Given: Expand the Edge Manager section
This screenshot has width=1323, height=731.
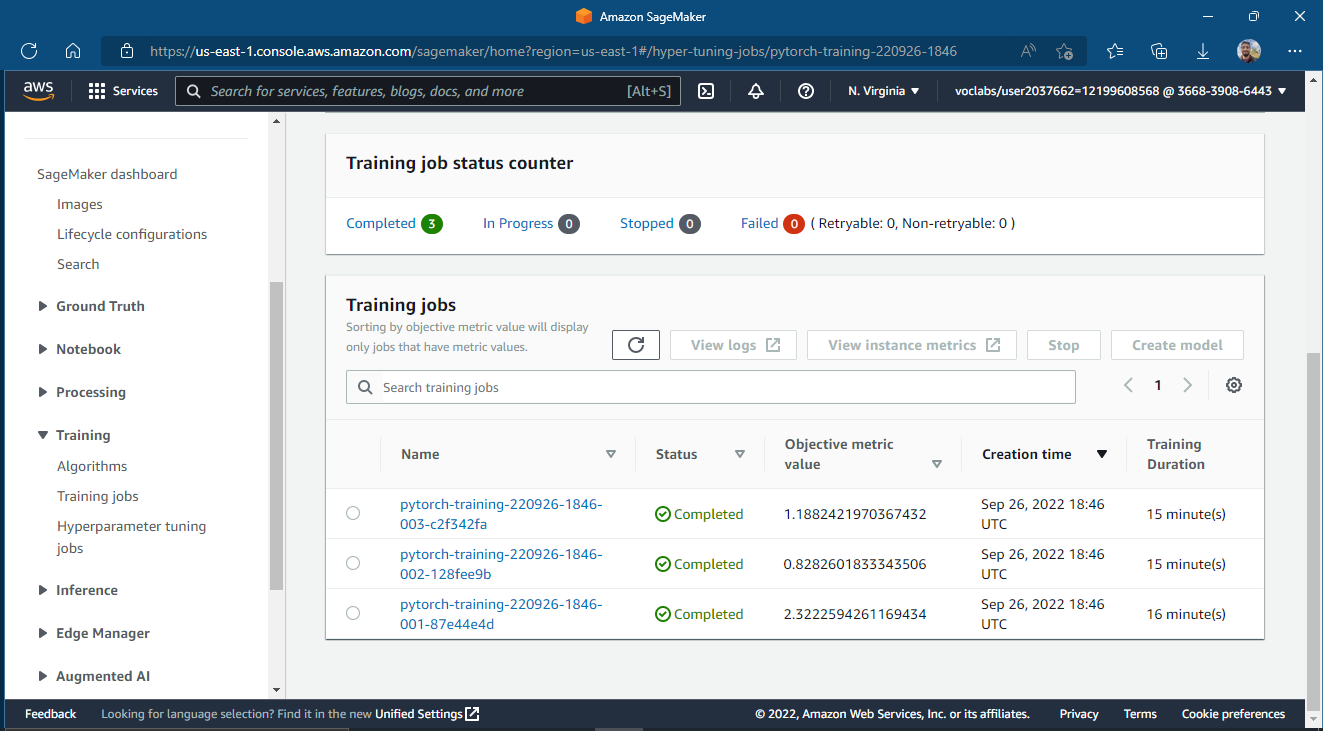Looking at the screenshot, I should click(43, 633).
